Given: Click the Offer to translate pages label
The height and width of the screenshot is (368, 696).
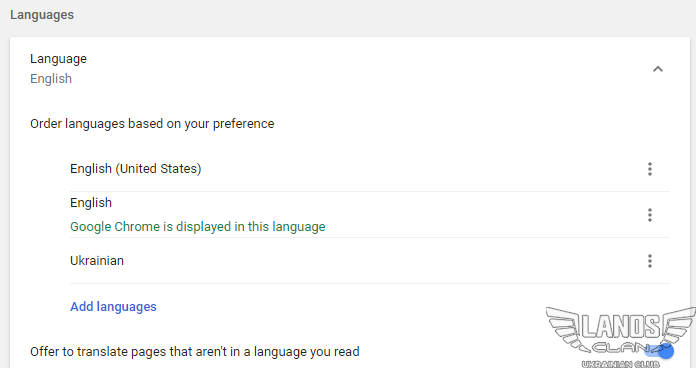Looking at the screenshot, I should [x=195, y=352].
